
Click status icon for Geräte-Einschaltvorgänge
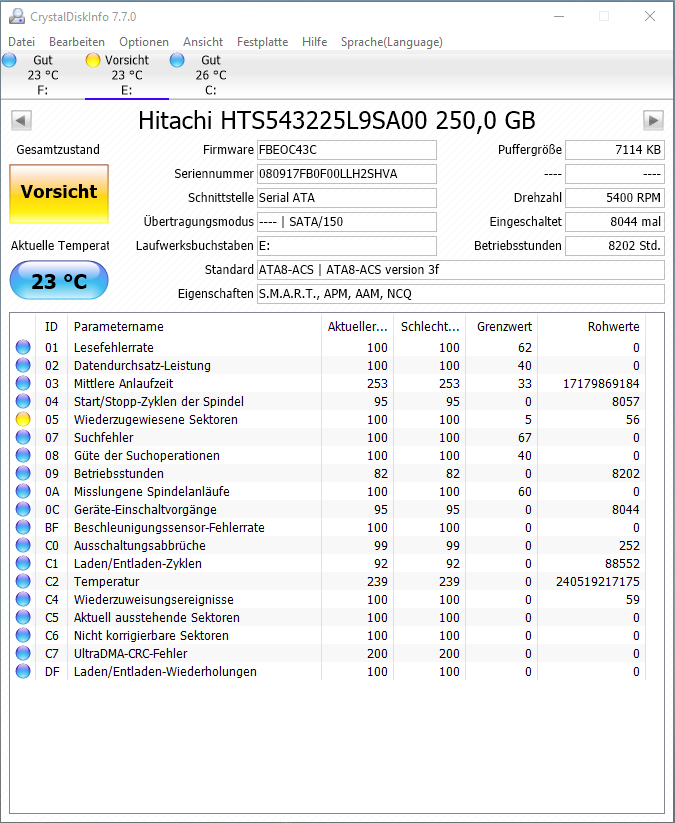(23, 509)
